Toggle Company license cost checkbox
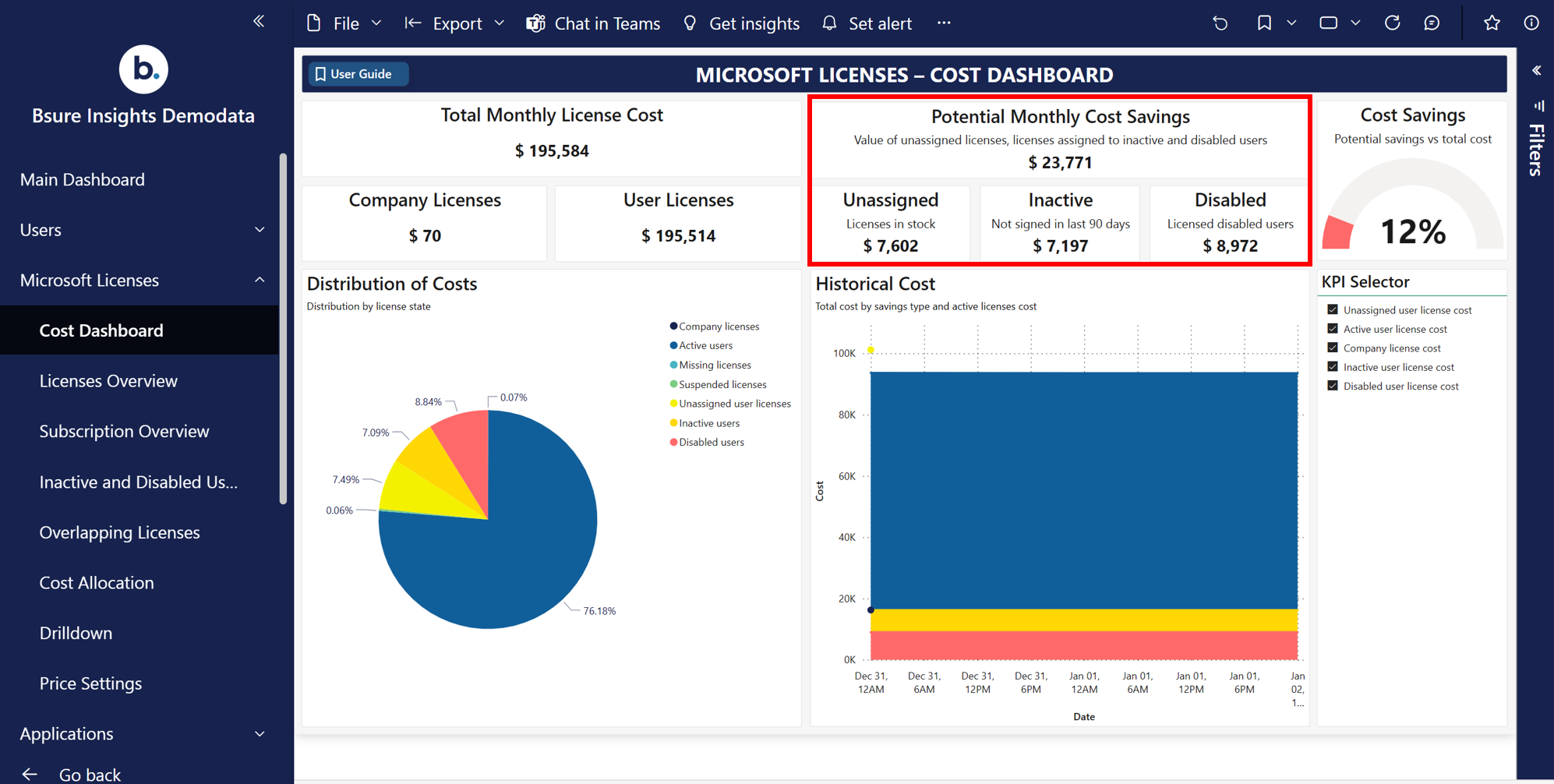This screenshot has width=1554, height=784. point(1333,348)
